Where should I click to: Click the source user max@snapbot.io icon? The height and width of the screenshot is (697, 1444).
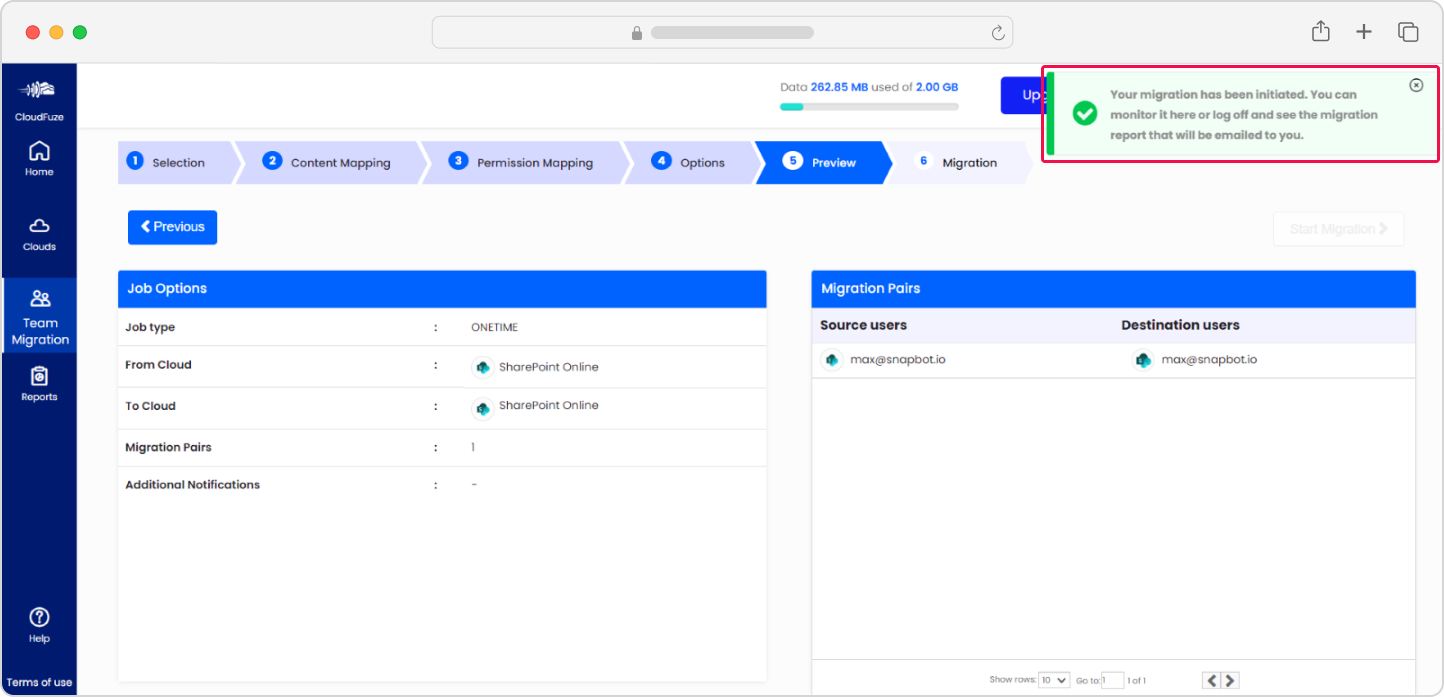tap(832, 360)
